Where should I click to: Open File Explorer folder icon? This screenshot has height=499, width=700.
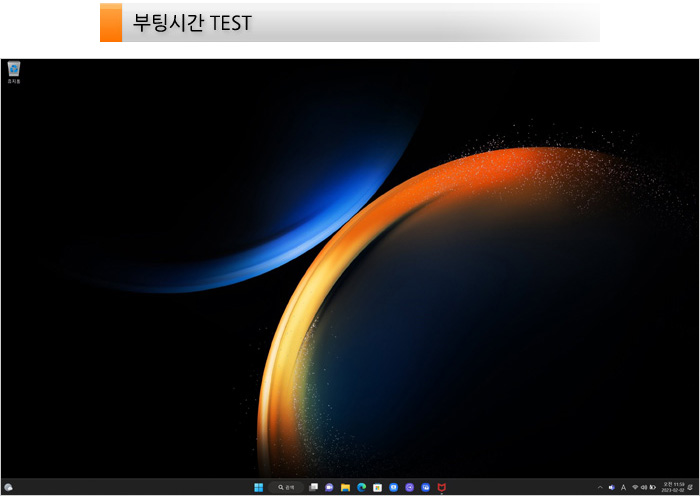click(345, 487)
